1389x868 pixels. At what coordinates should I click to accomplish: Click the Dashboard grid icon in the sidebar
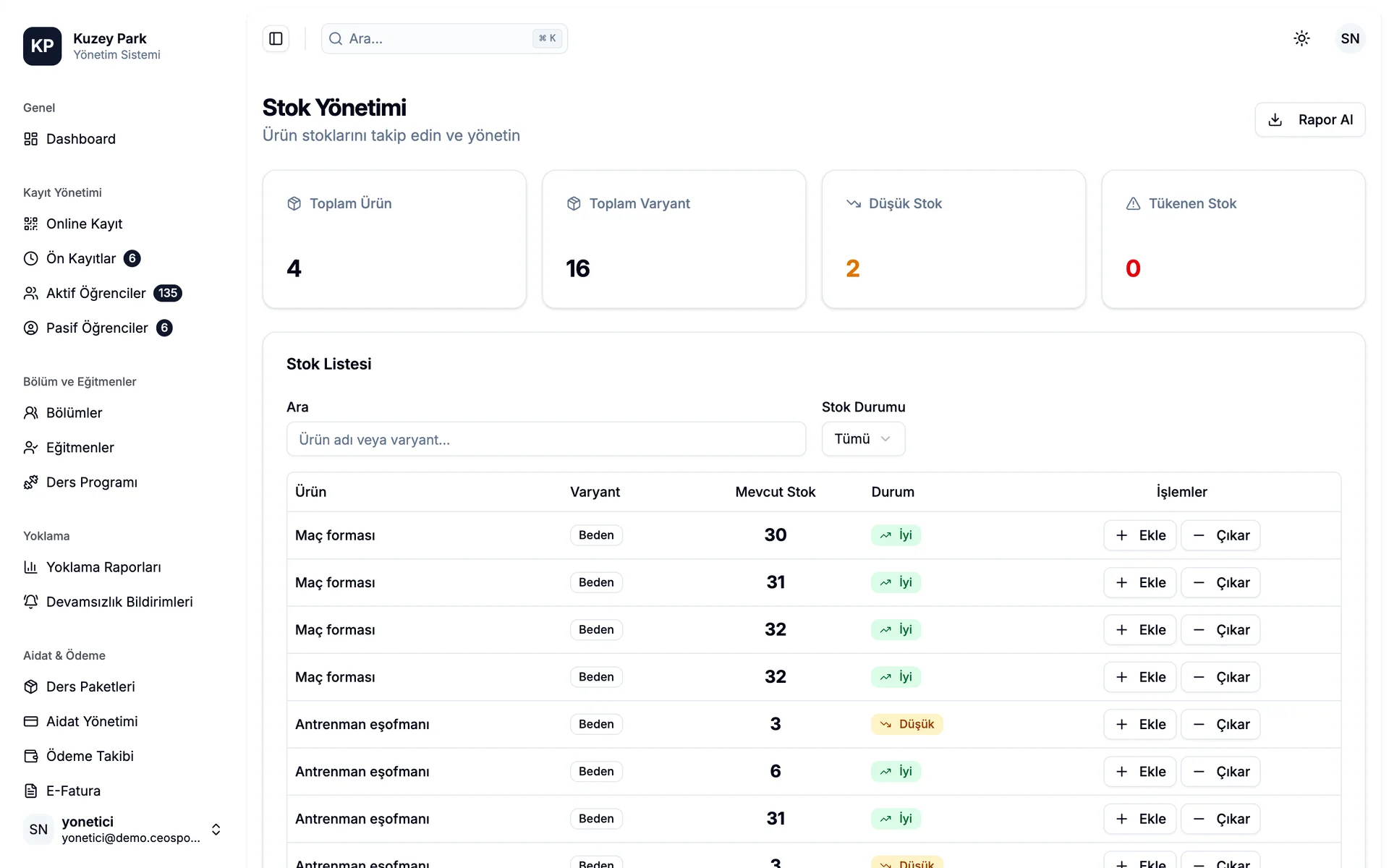coord(30,139)
